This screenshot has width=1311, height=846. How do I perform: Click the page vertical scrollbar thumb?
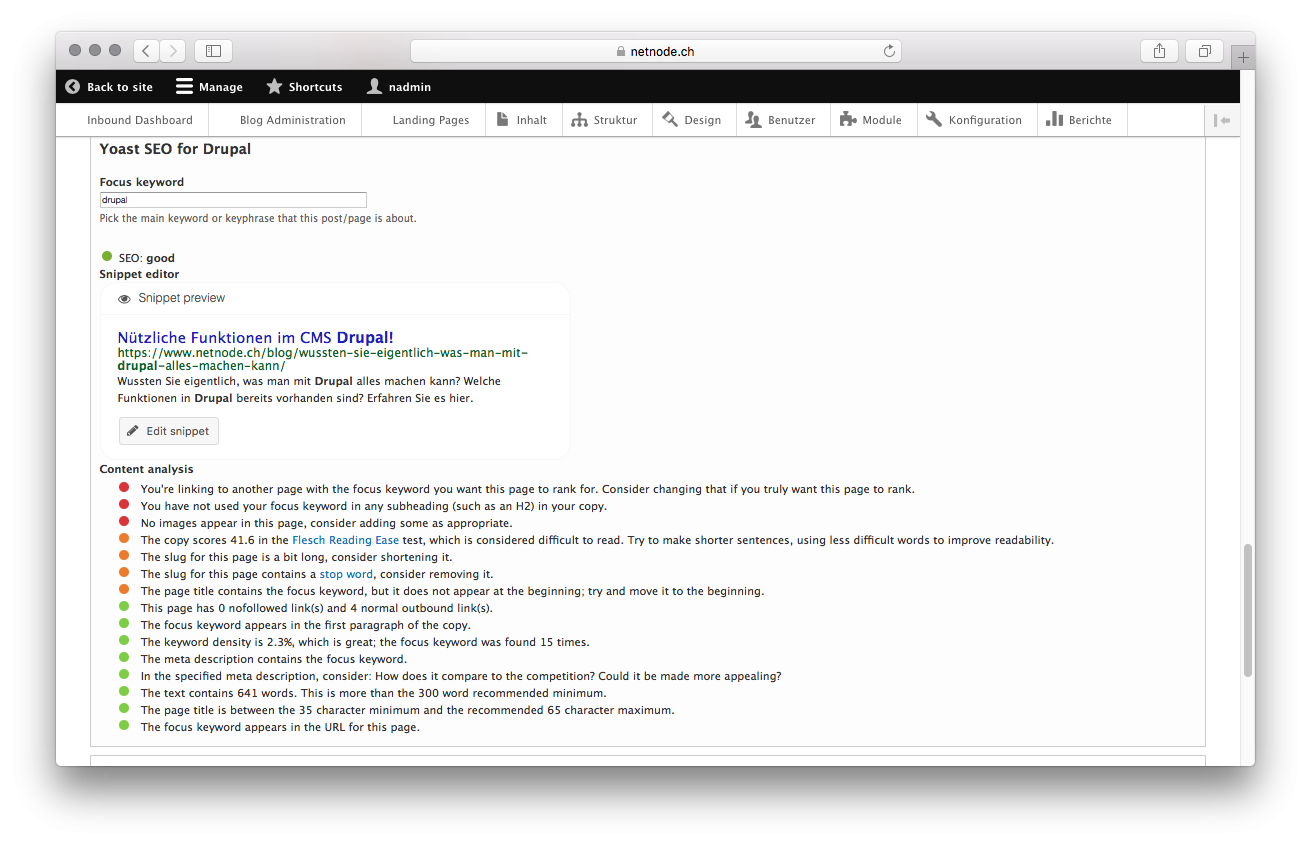point(1246,610)
